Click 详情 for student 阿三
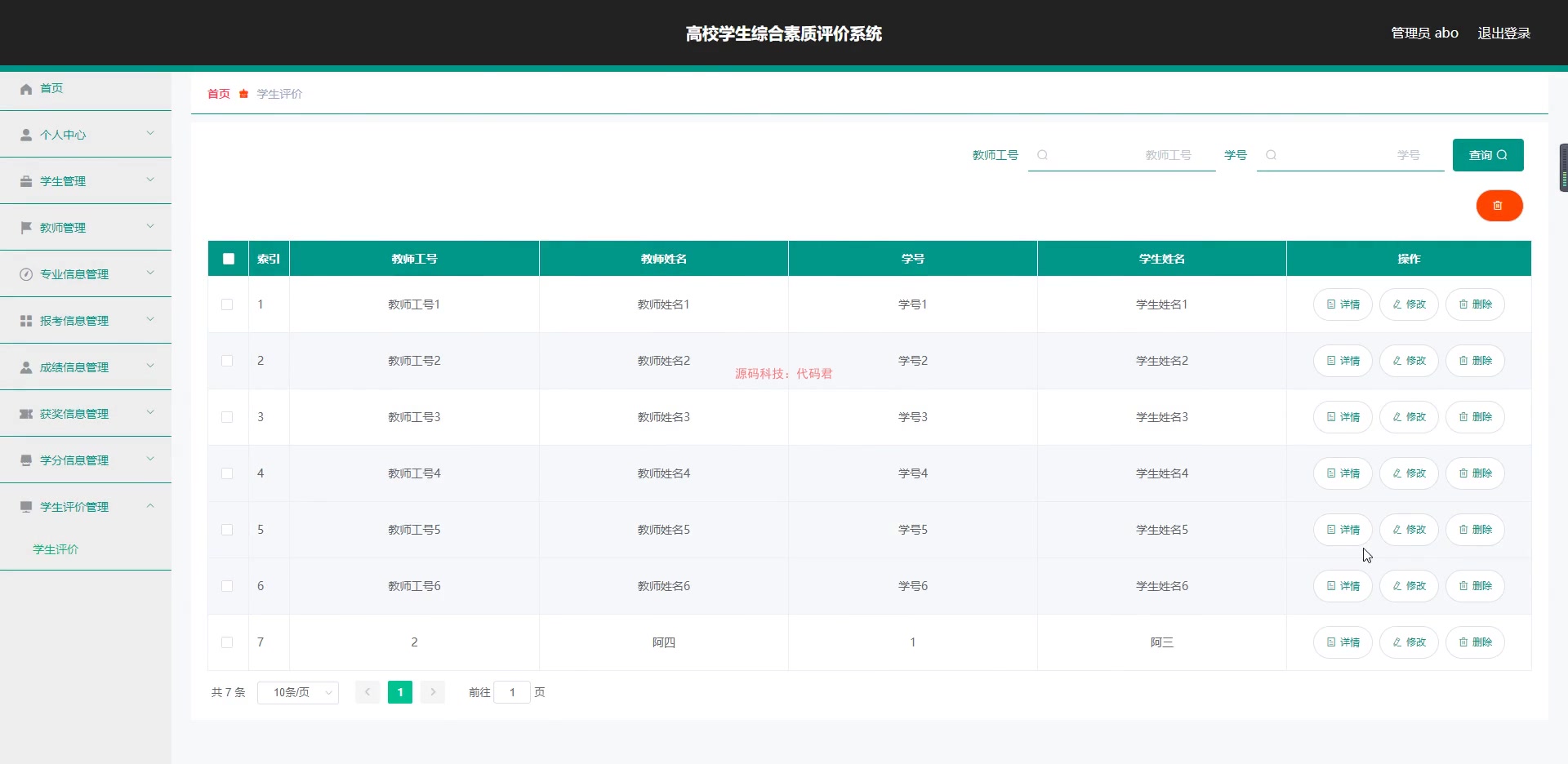The width and height of the screenshot is (1568, 764). tap(1342, 642)
